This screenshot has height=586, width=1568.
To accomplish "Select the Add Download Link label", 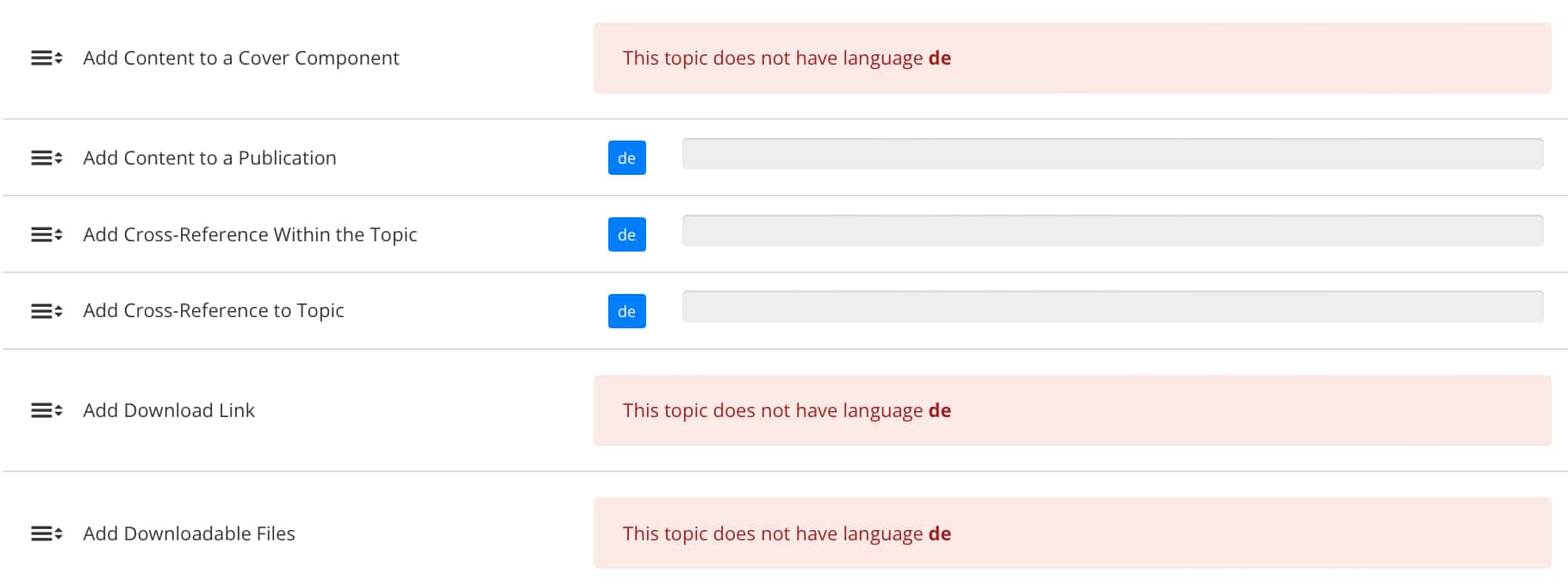I will (x=169, y=410).
